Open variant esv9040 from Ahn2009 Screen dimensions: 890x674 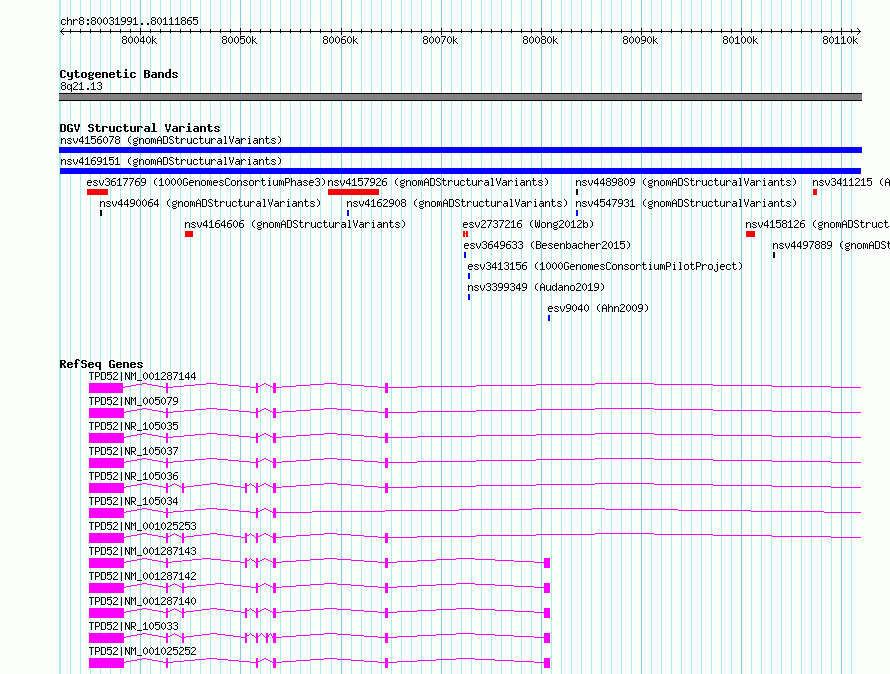click(x=598, y=308)
